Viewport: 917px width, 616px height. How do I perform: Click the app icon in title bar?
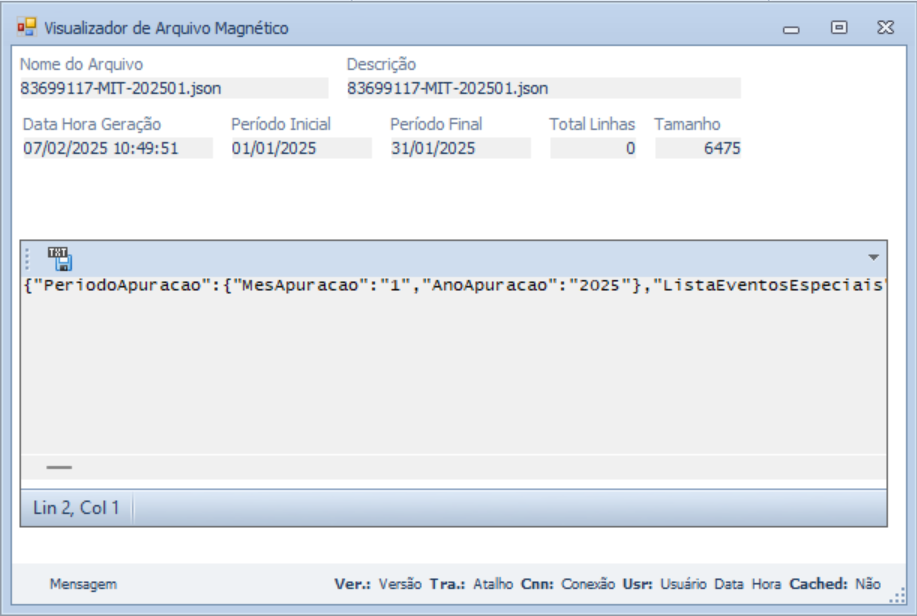(26, 27)
